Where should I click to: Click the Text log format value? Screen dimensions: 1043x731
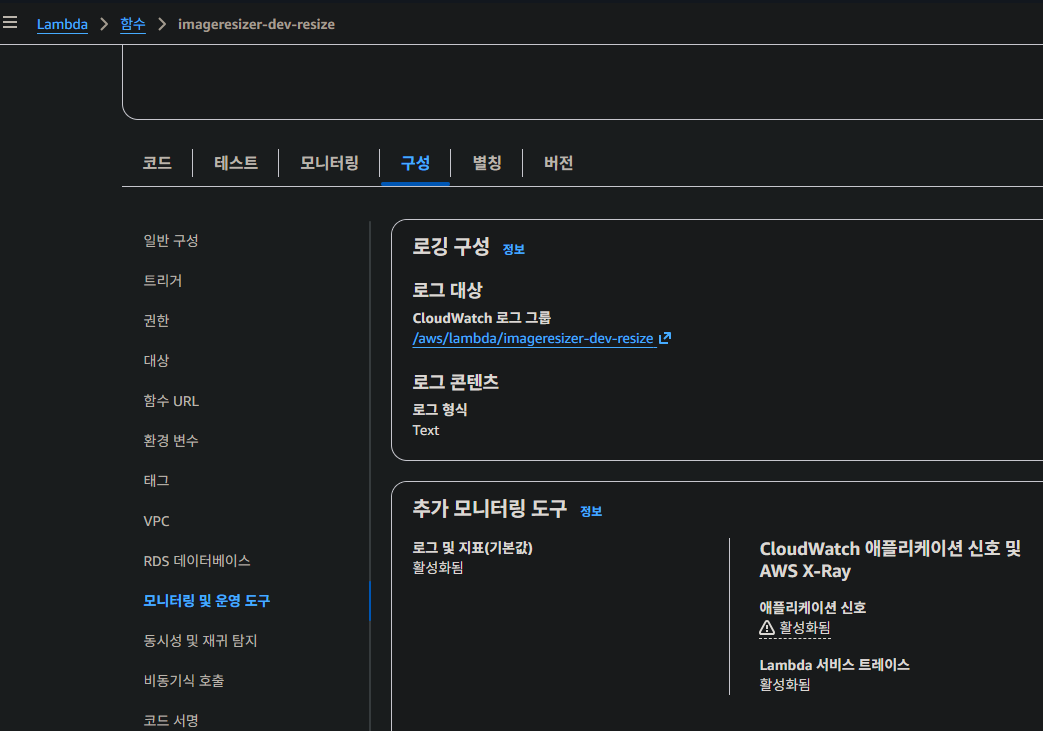(x=426, y=430)
